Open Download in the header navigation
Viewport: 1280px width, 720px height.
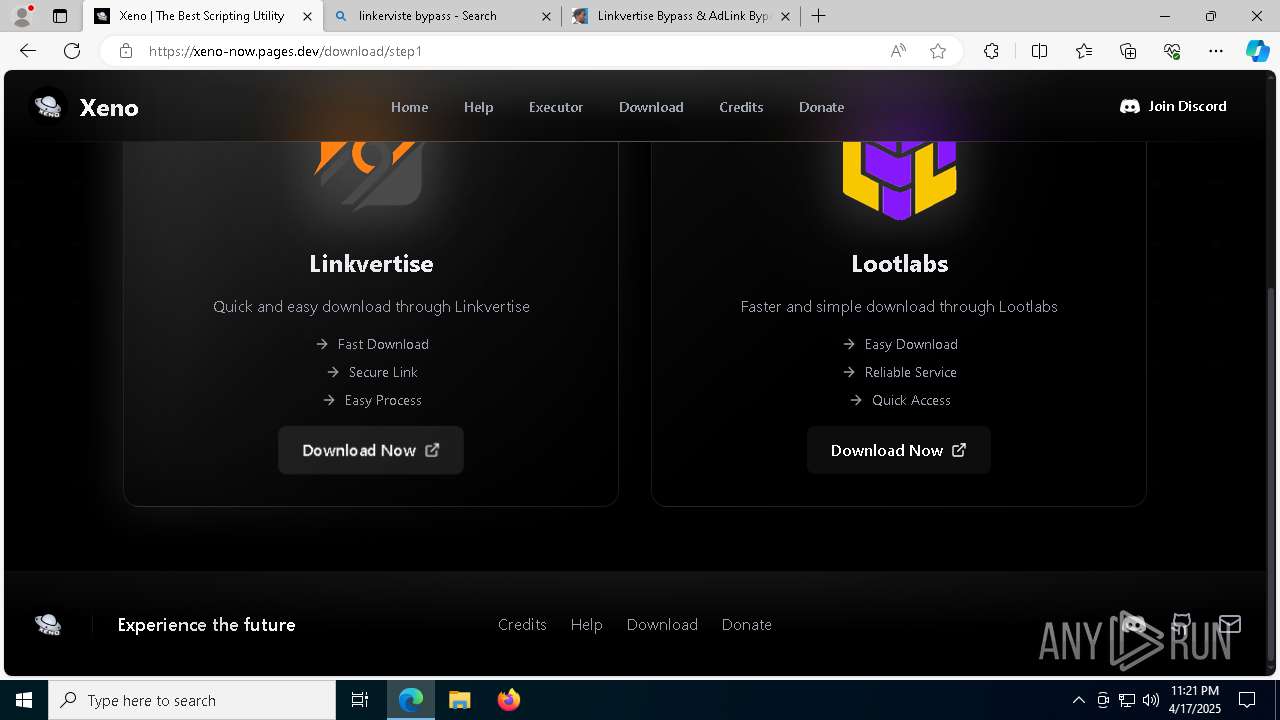coord(651,107)
